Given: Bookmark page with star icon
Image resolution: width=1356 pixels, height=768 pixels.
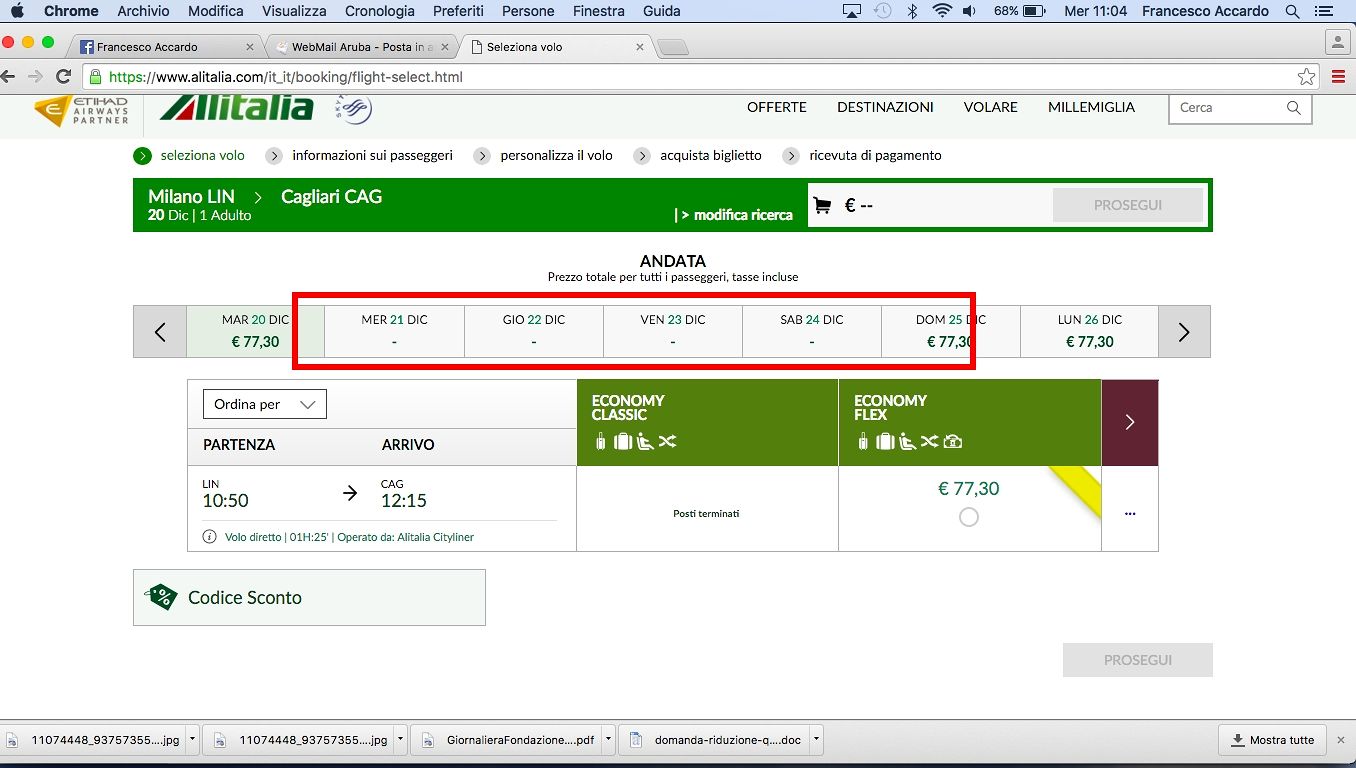Looking at the screenshot, I should [1306, 77].
